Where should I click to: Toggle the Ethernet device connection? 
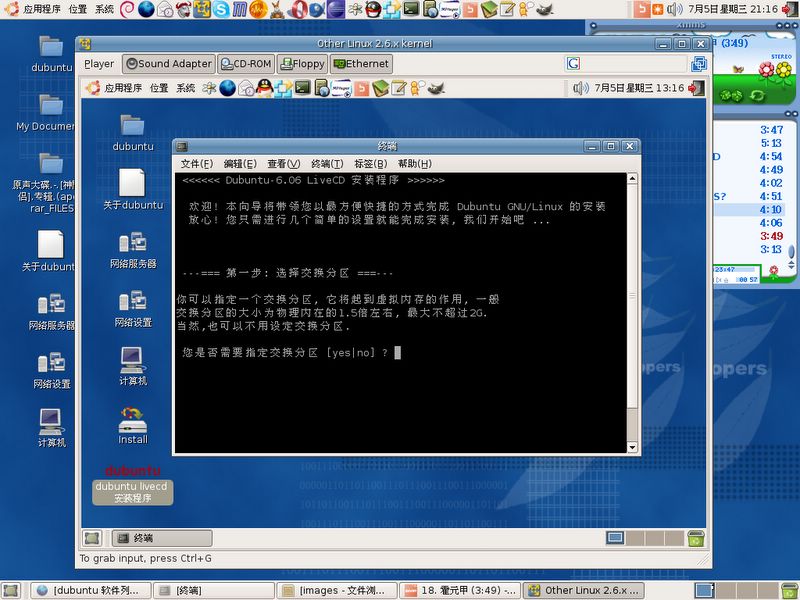(361, 64)
